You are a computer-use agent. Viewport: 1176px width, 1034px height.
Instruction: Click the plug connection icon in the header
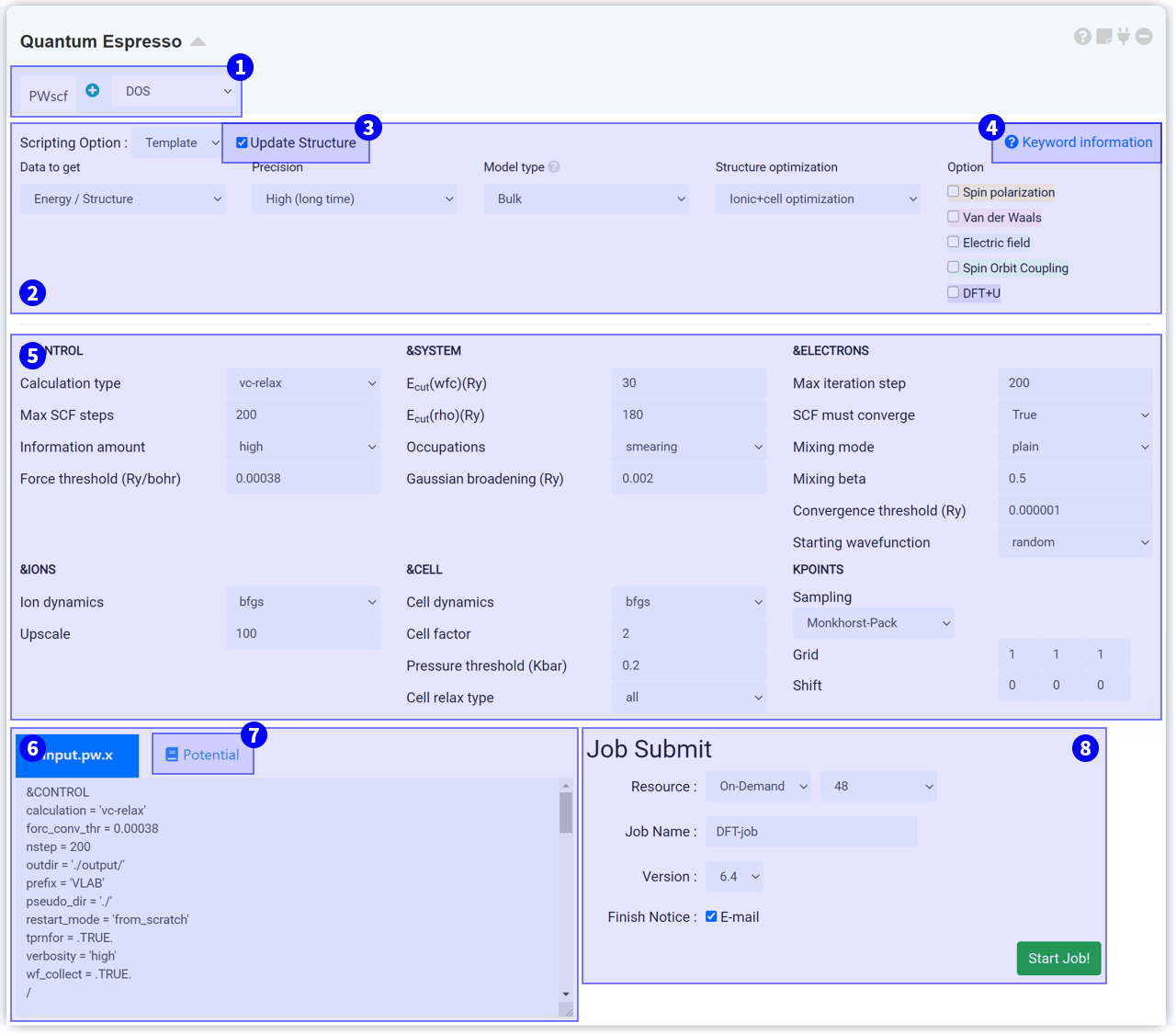(x=1124, y=37)
